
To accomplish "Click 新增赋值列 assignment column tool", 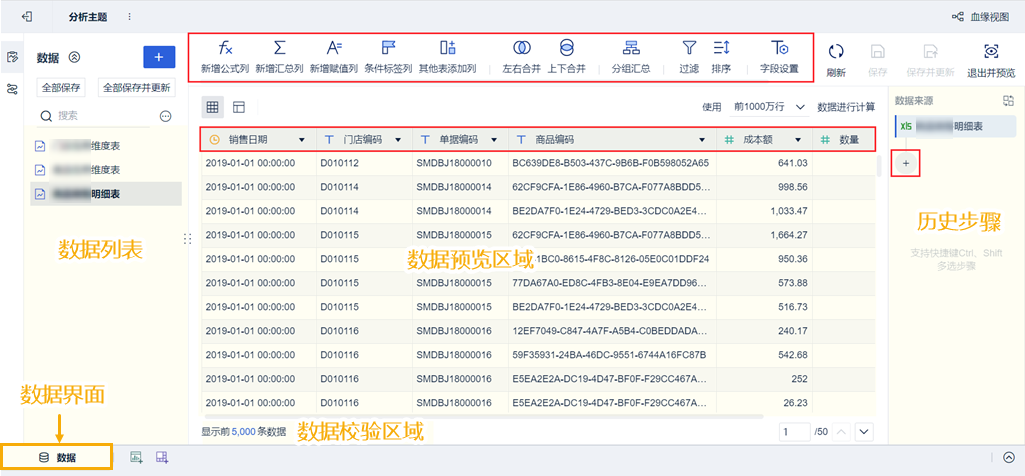I will [x=334, y=56].
